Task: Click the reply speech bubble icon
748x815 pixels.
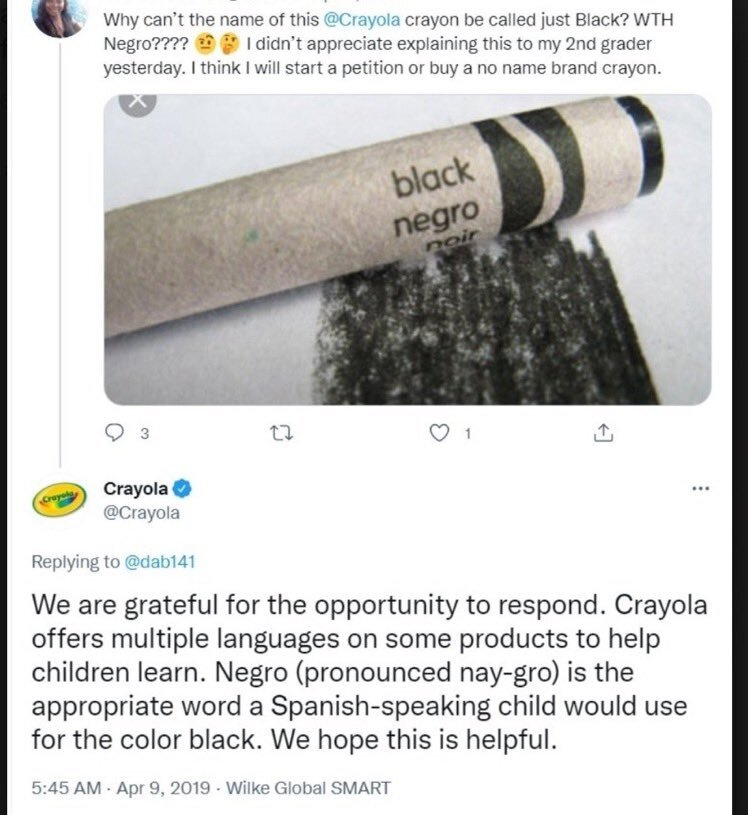Action: click(x=113, y=434)
